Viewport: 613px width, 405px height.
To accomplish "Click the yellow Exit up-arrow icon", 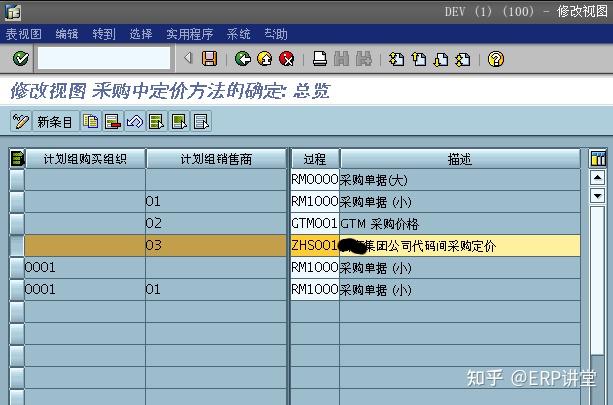I will click(265, 59).
